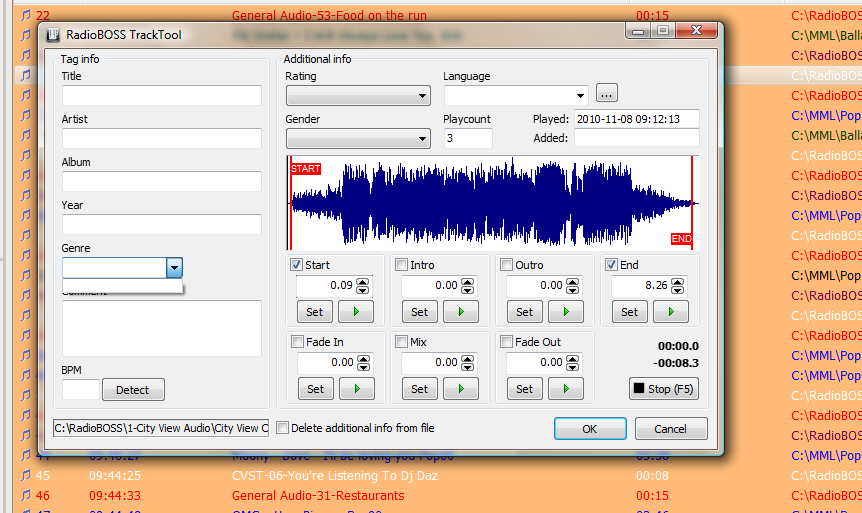Click inside the blue audio waveform display
Viewport: 862px width, 513px height.
493,202
